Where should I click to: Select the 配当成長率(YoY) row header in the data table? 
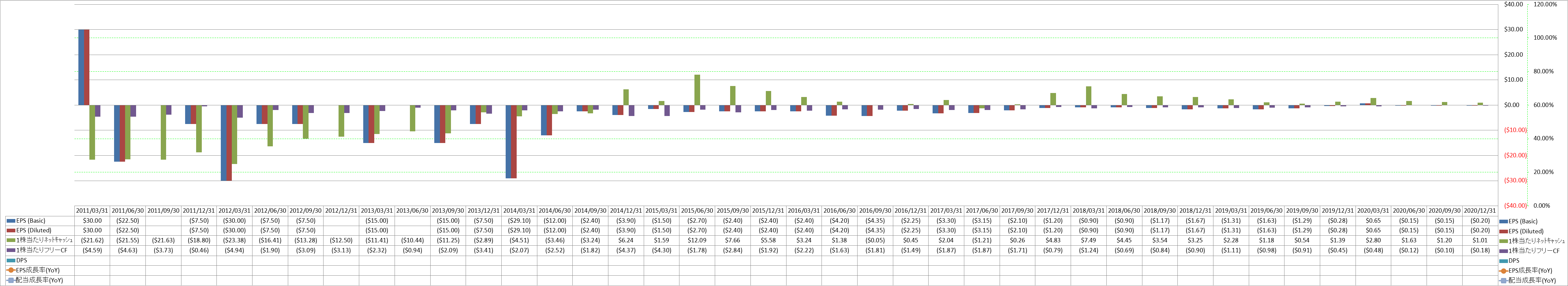[x=40, y=280]
